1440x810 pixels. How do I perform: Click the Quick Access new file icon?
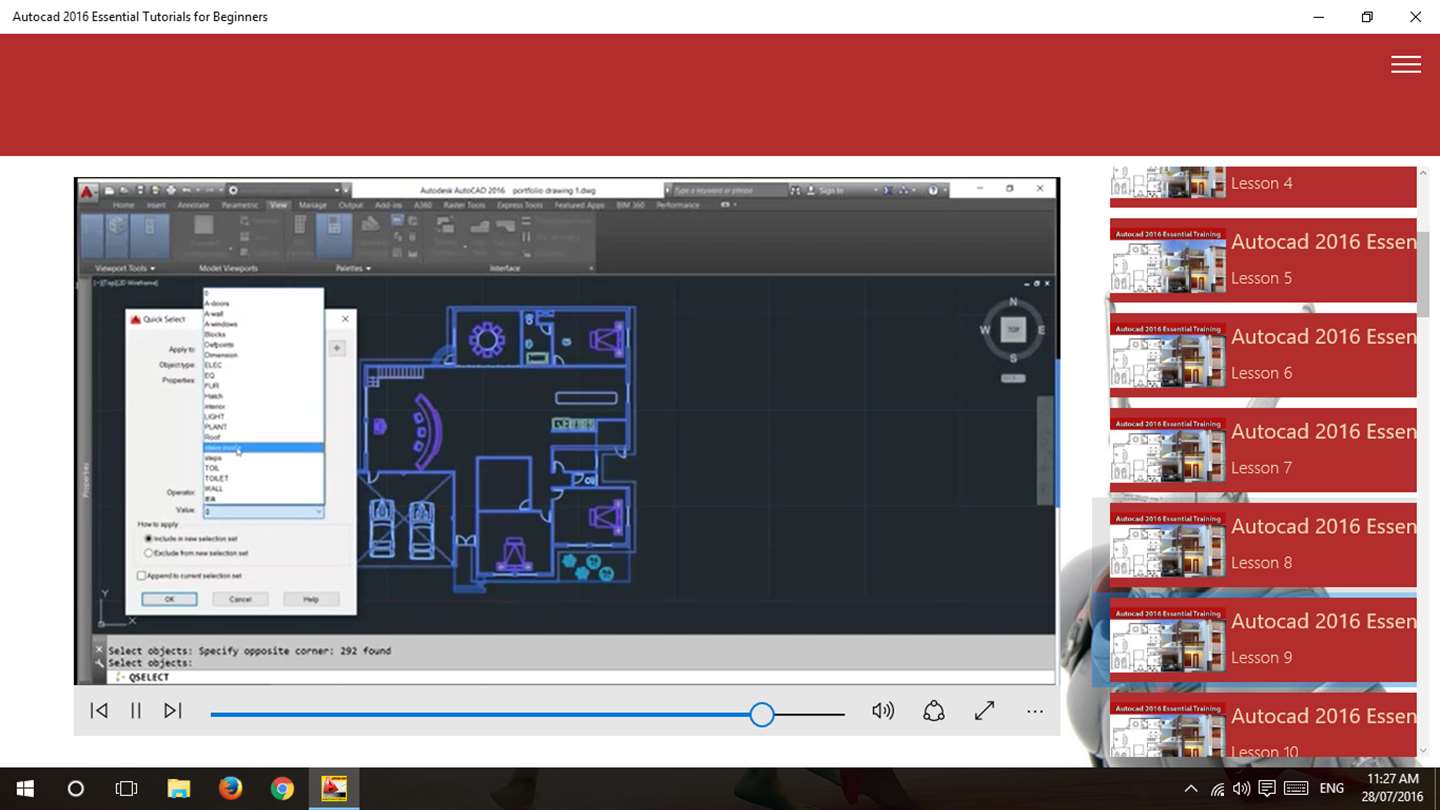(109, 190)
